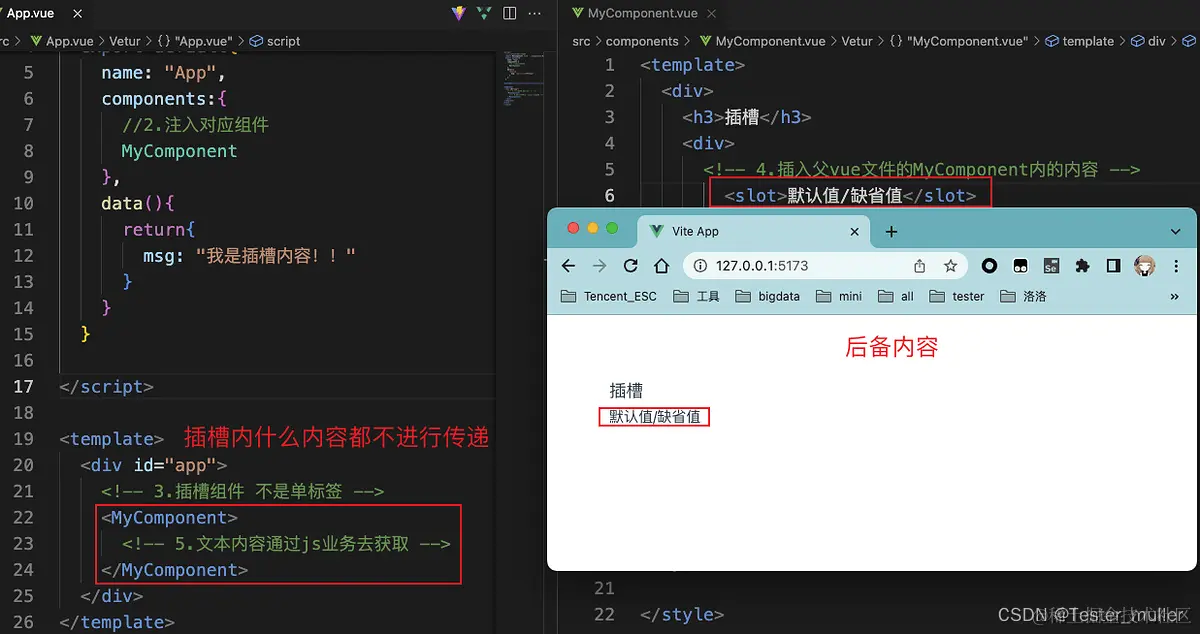
Task: Click the browser back arrow
Action: click(568, 265)
